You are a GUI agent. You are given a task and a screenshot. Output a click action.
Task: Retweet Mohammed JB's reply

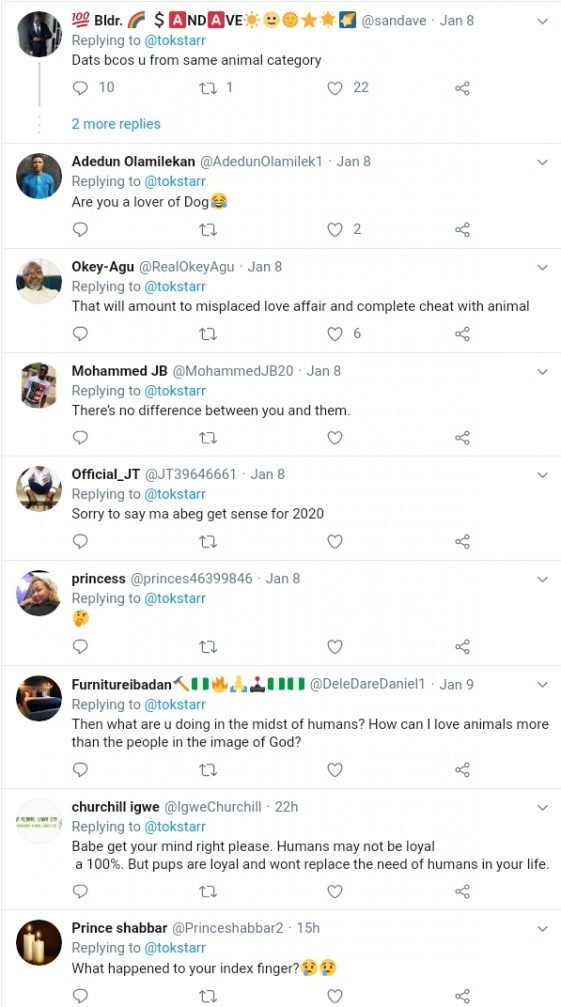[208, 438]
